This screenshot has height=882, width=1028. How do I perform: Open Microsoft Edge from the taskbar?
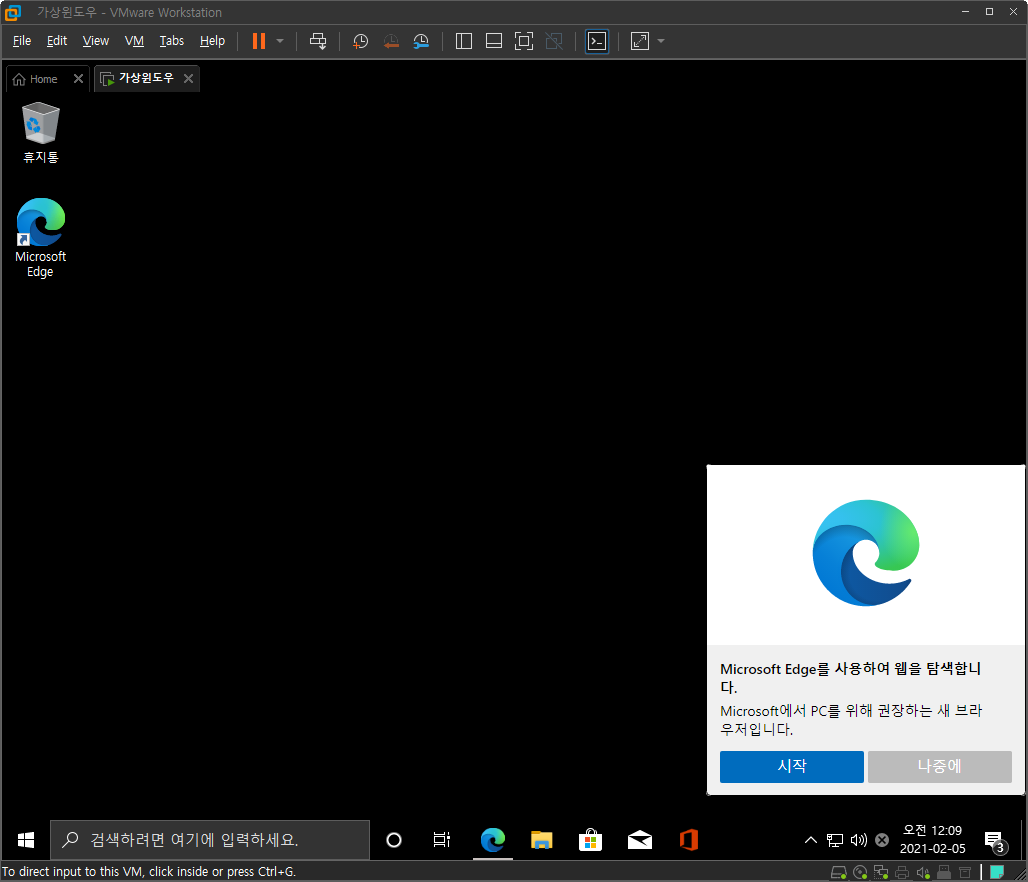coord(493,840)
